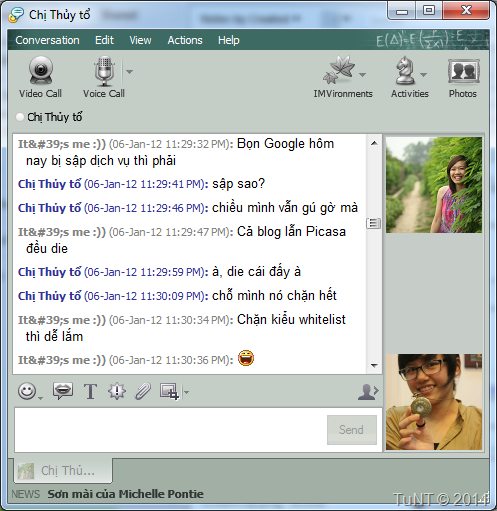Start a Voice Call with microphone icon

(104, 77)
